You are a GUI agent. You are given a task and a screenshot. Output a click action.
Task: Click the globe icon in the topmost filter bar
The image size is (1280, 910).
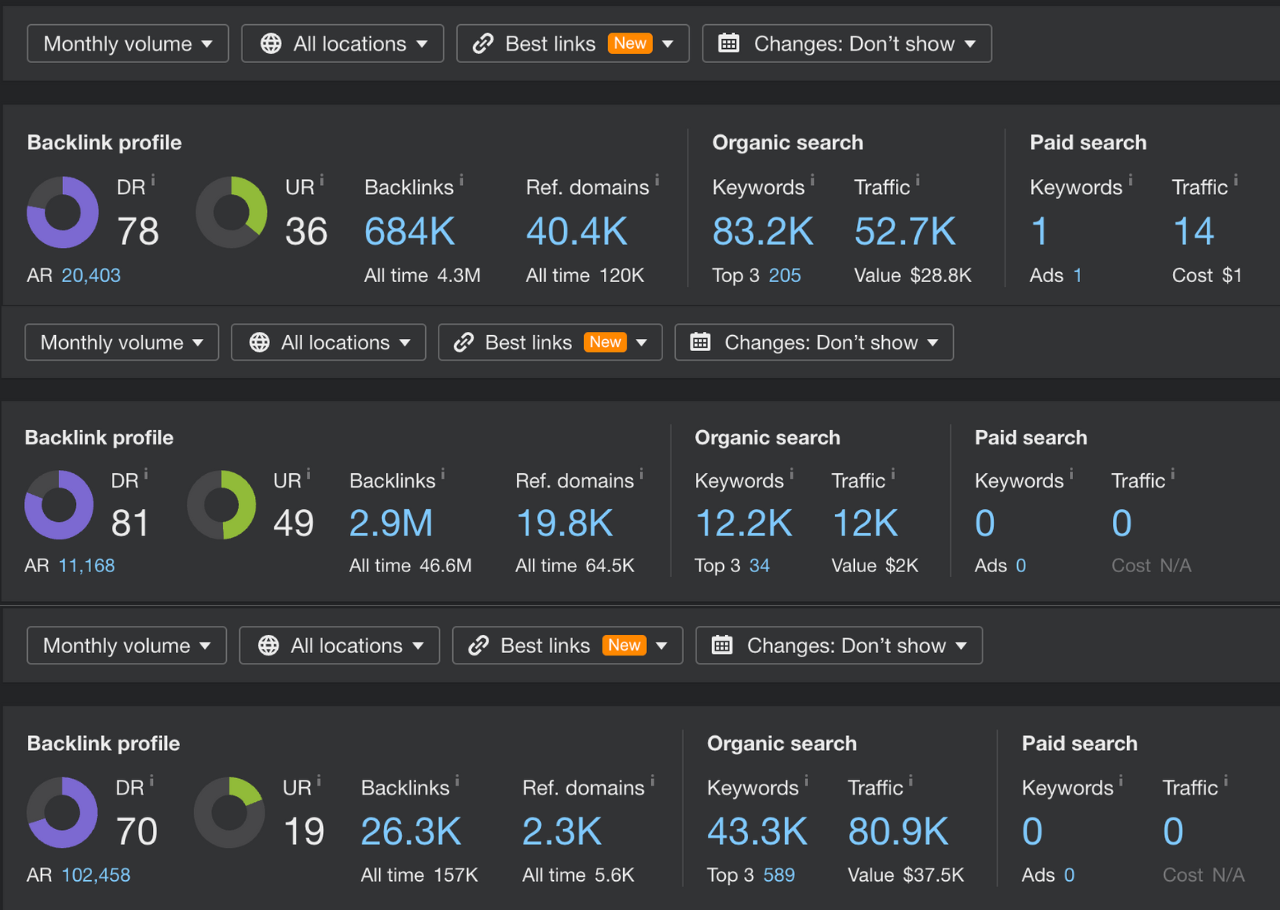click(x=270, y=44)
